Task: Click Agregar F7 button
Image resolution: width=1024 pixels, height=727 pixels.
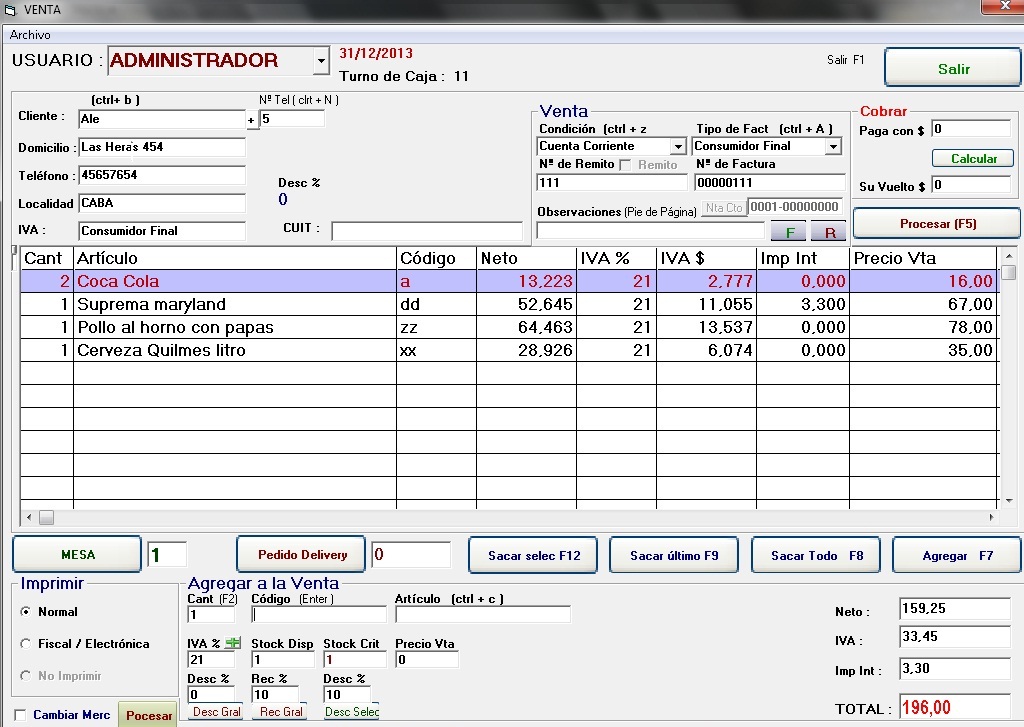Action: coord(957,555)
